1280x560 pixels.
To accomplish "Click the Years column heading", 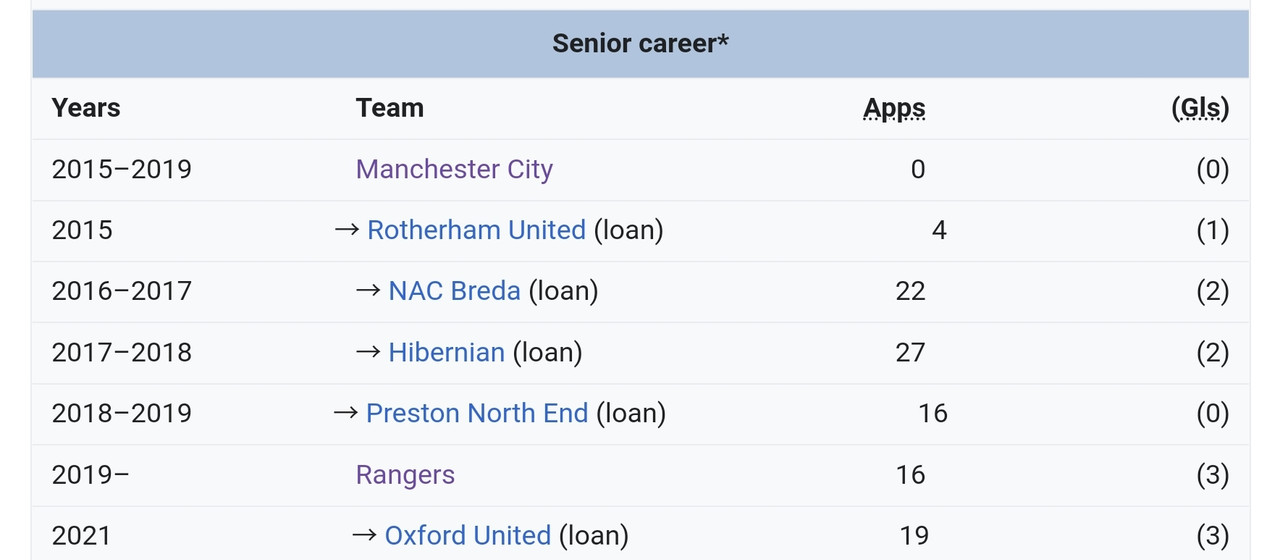I will click(x=86, y=108).
